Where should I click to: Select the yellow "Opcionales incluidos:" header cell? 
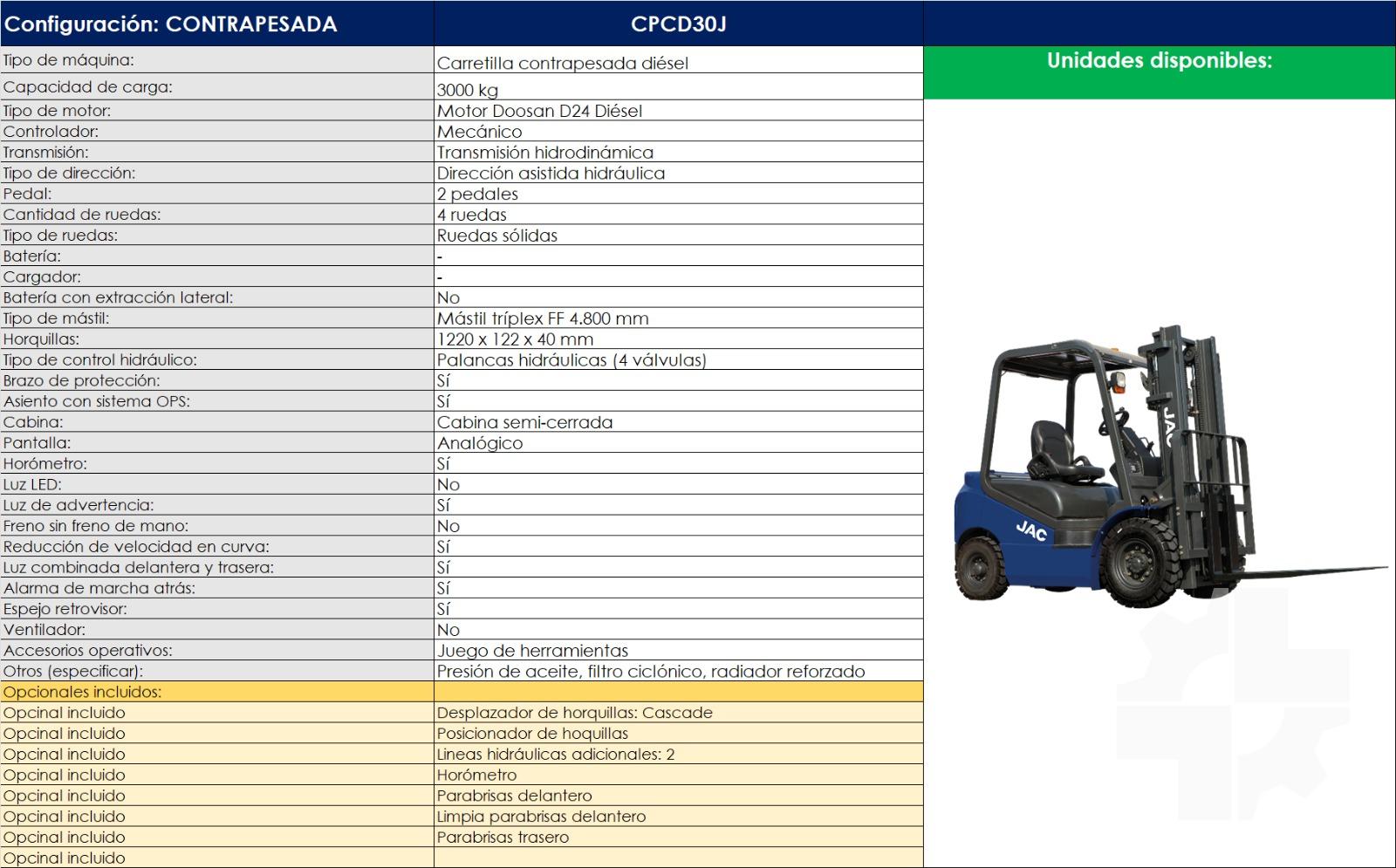[x=83, y=692]
